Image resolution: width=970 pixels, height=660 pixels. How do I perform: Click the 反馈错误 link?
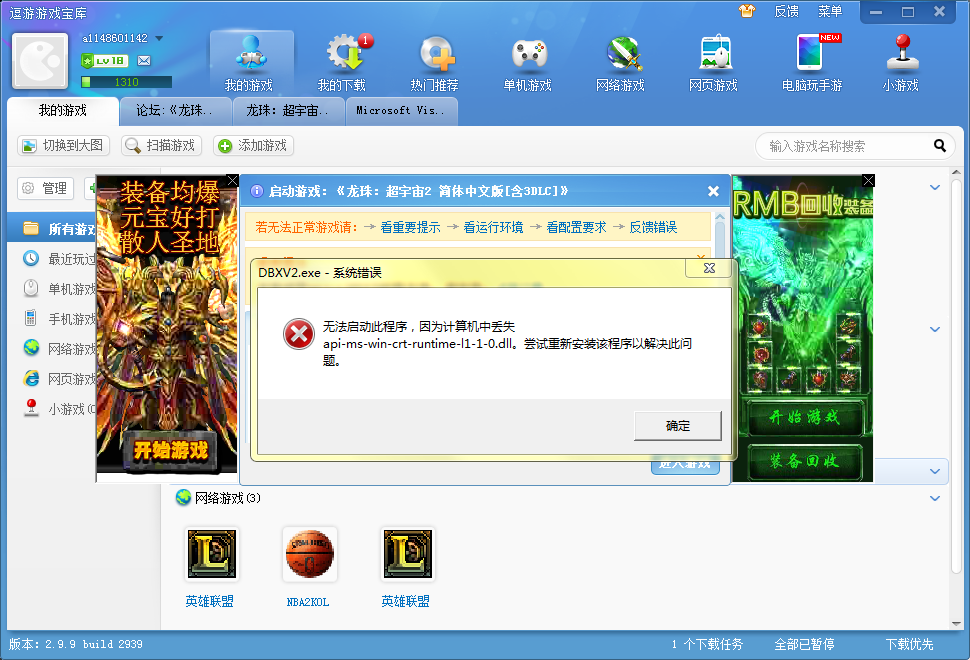[653, 227]
